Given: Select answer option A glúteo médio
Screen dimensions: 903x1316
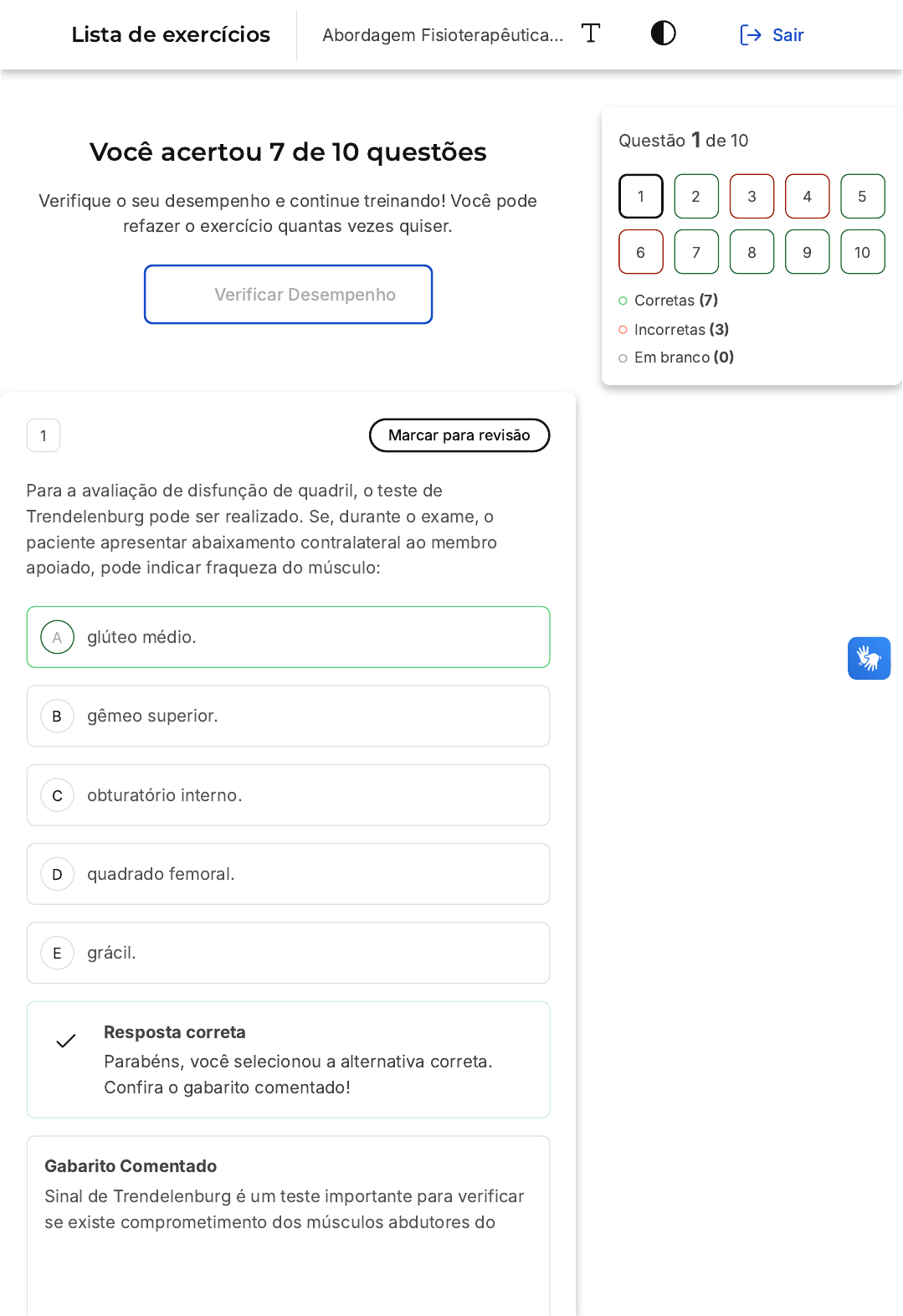Looking at the screenshot, I should tap(288, 637).
